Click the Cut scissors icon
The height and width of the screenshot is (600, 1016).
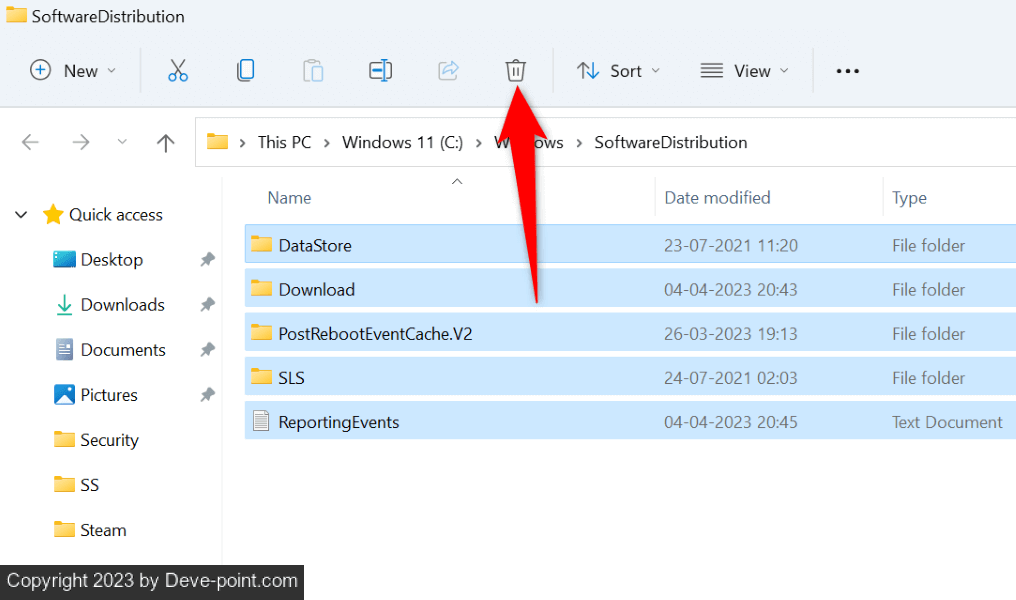tap(178, 71)
